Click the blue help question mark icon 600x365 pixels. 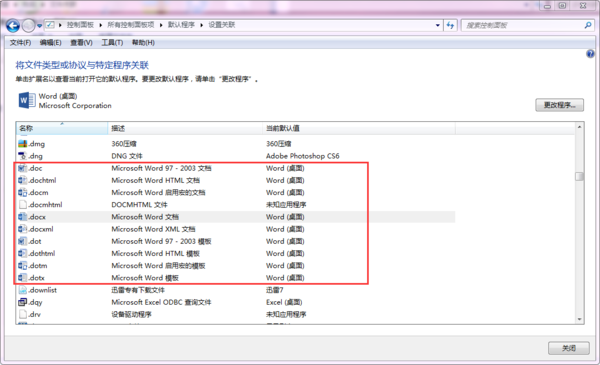(590, 54)
